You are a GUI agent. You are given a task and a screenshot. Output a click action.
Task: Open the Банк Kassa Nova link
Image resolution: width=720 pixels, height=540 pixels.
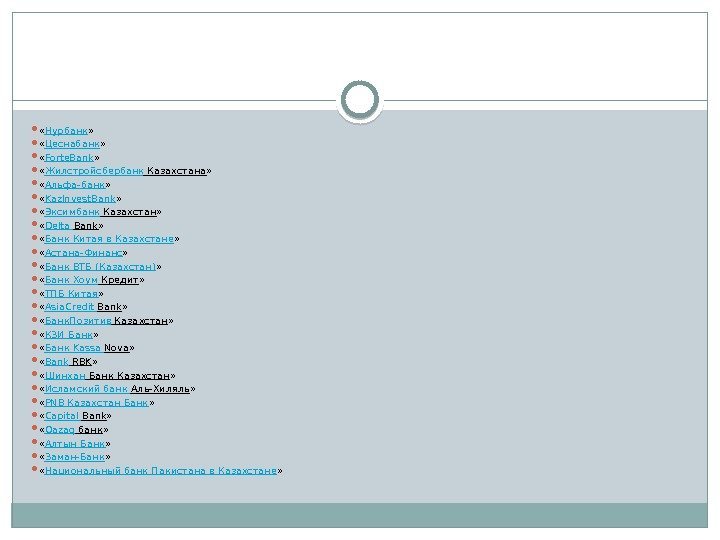pyautogui.click(x=87, y=348)
